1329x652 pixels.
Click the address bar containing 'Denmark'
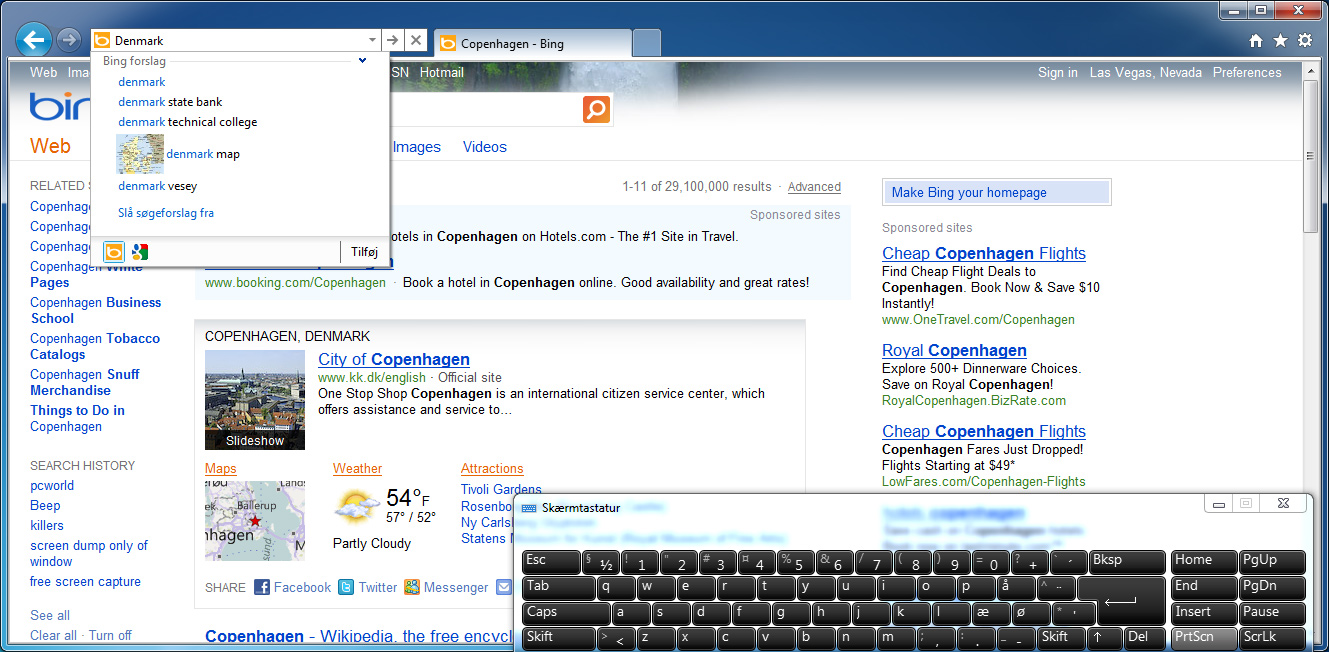click(238, 41)
